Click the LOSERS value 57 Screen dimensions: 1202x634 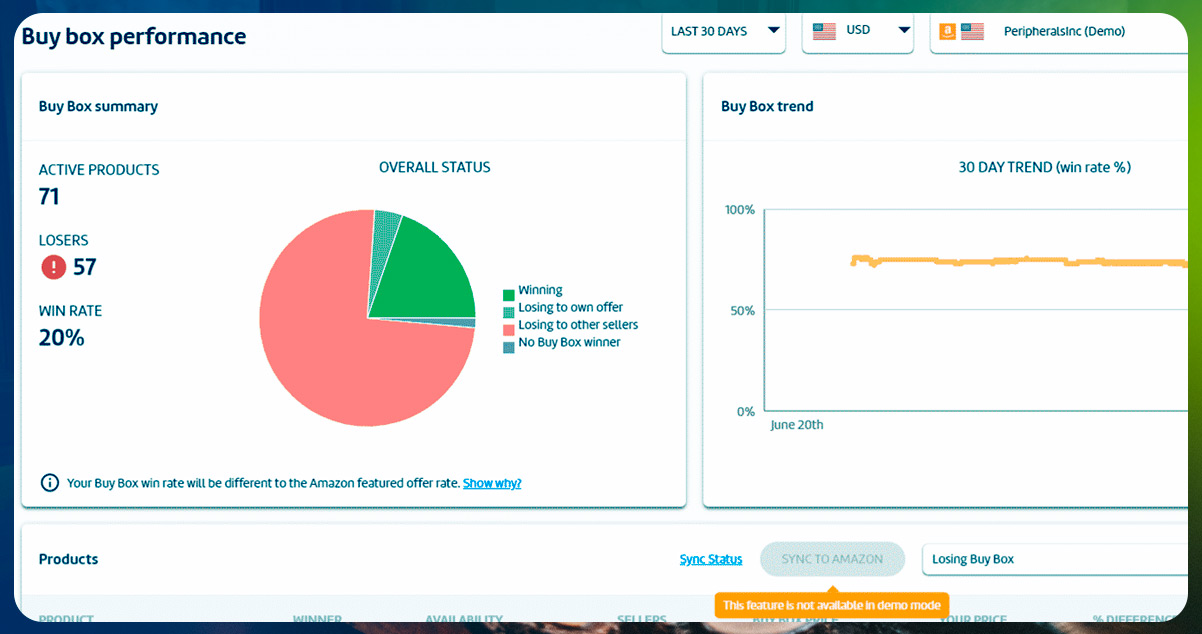tap(85, 267)
